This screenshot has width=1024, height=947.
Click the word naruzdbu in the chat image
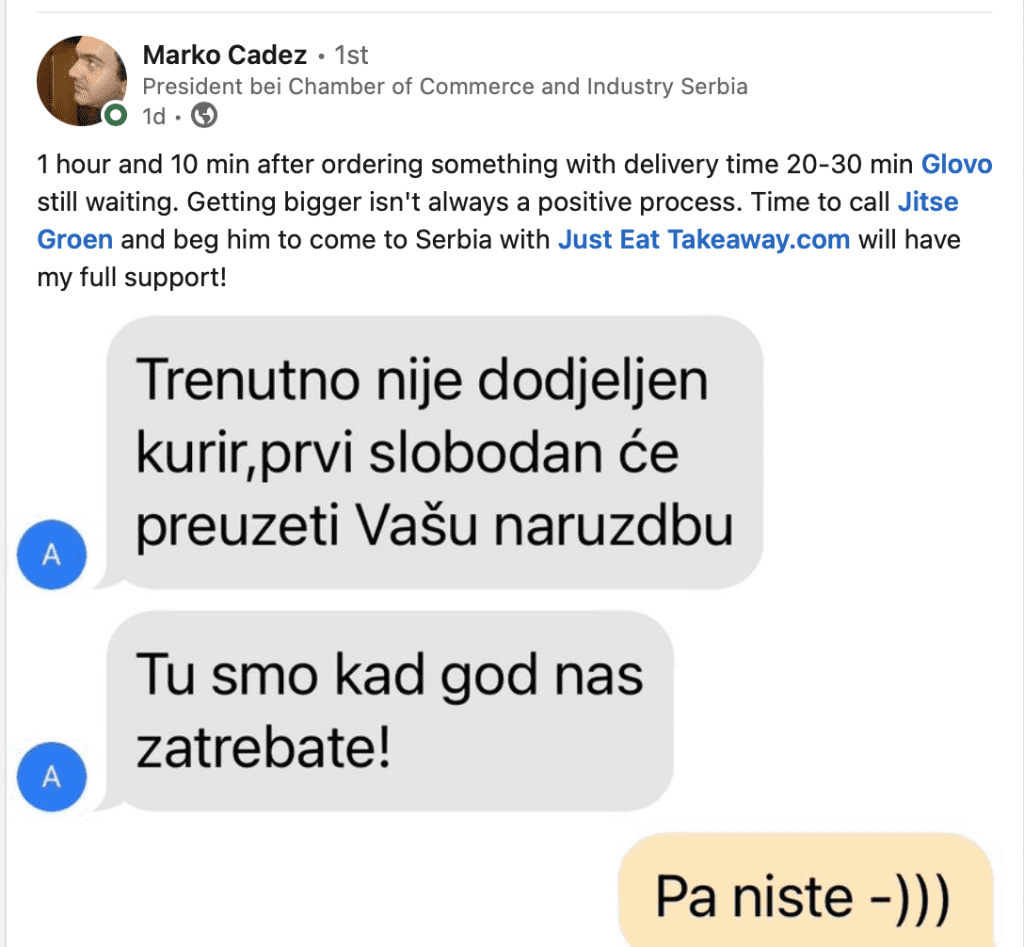(614, 526)
